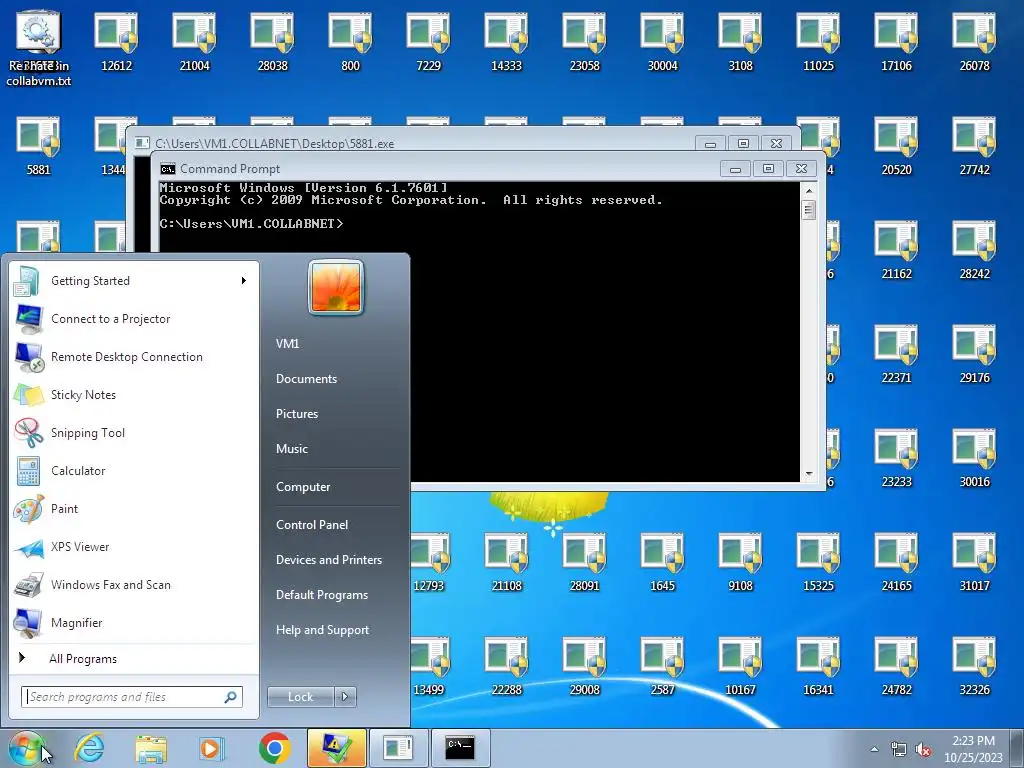Open Computer from Start menu
This screenshot has height=768, width=1024.
(x=303, y=487)
